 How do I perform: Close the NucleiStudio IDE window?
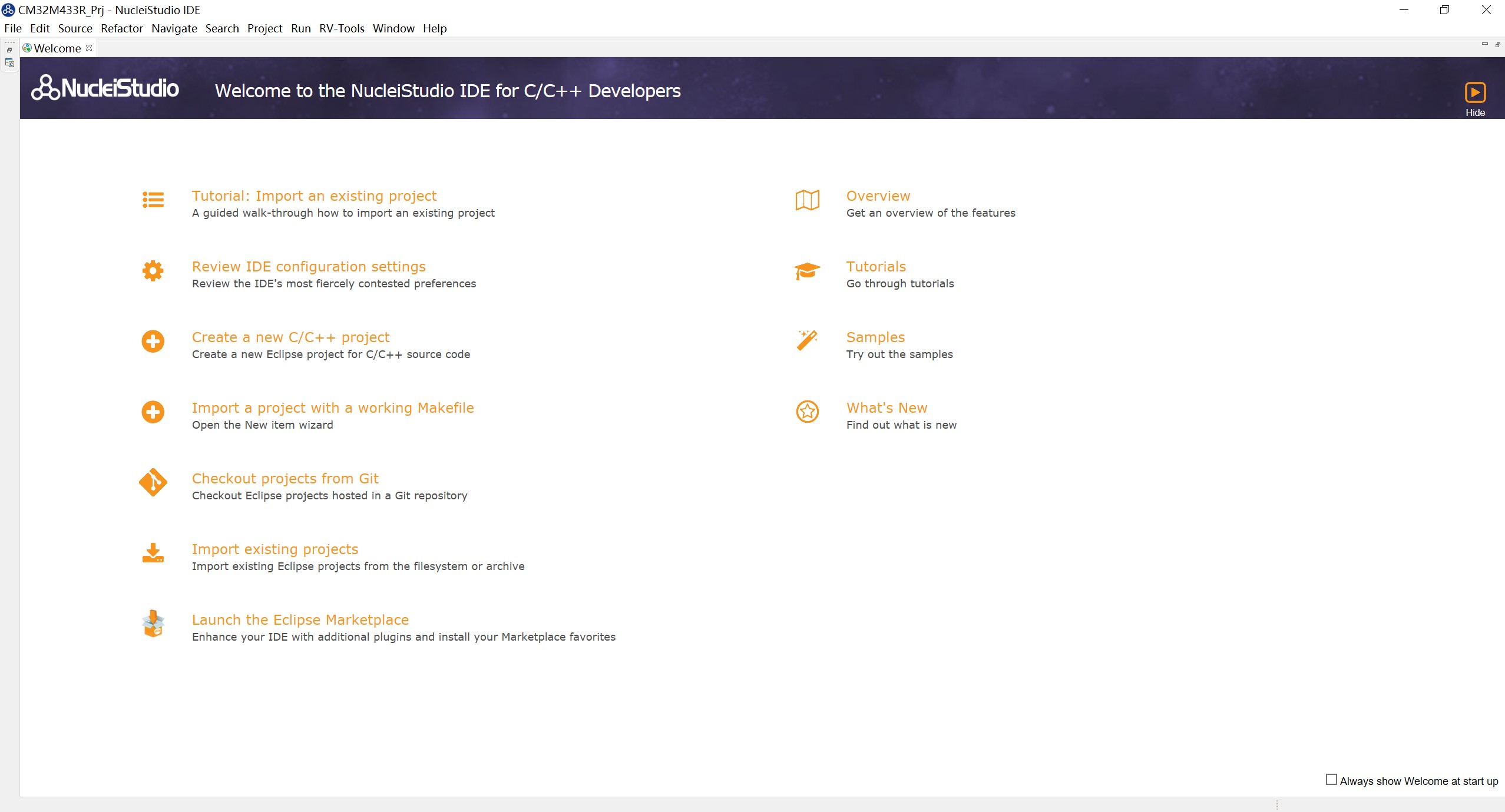click(x=1486, y=10)
